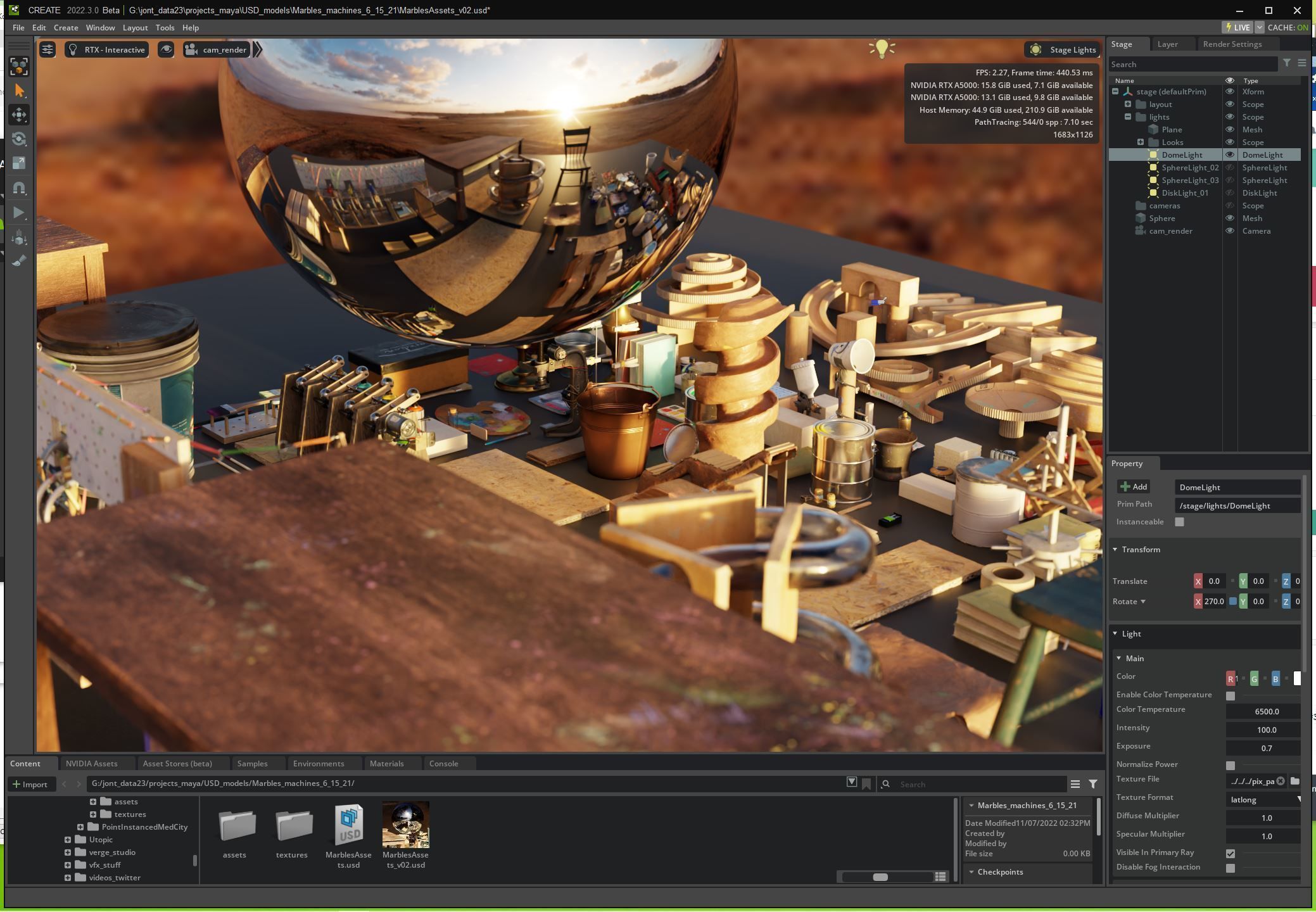Open the Window menu
This screenshot has width=1316, height=912.
click(100, 28)
